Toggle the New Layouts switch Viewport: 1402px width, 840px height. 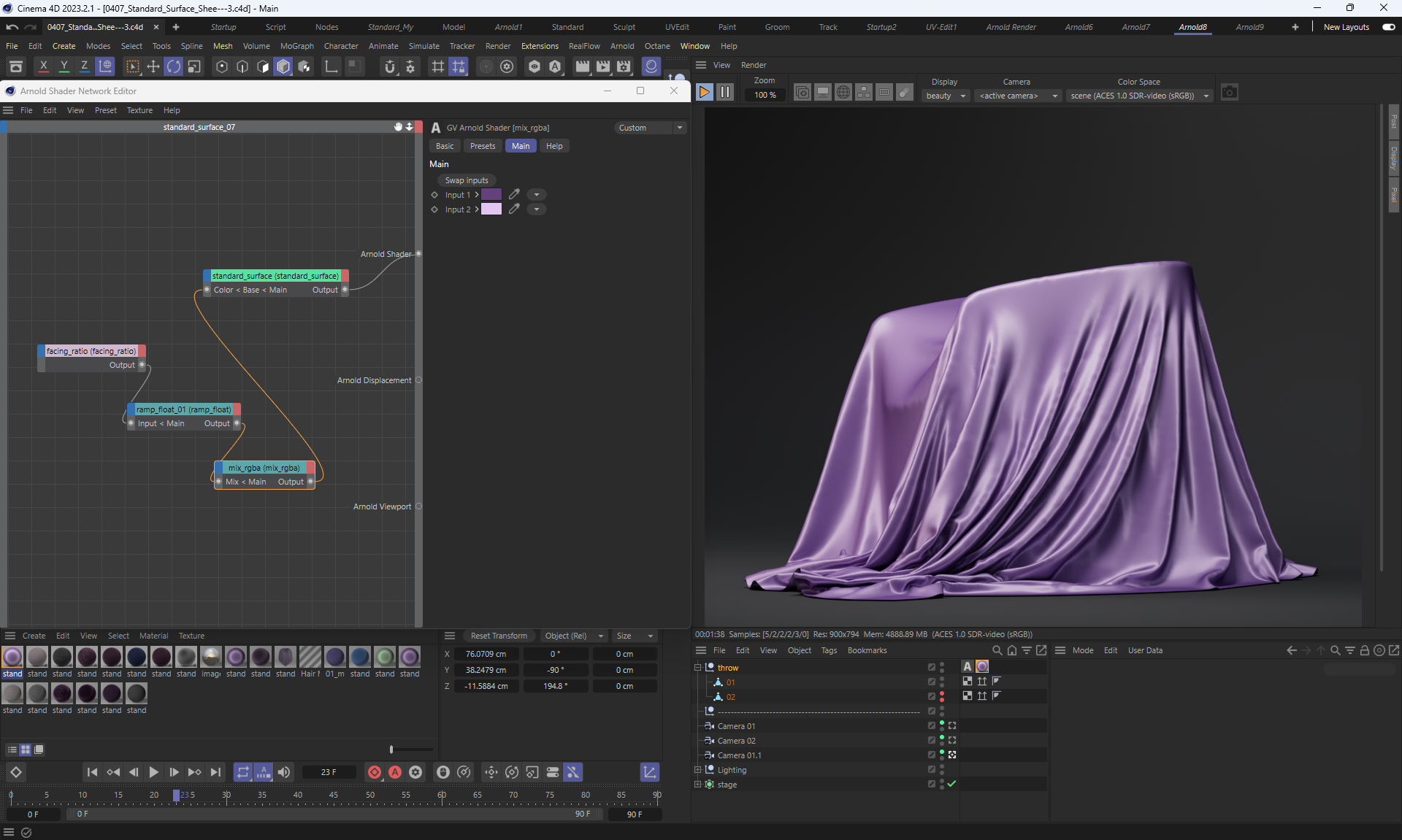point(1388,27)
